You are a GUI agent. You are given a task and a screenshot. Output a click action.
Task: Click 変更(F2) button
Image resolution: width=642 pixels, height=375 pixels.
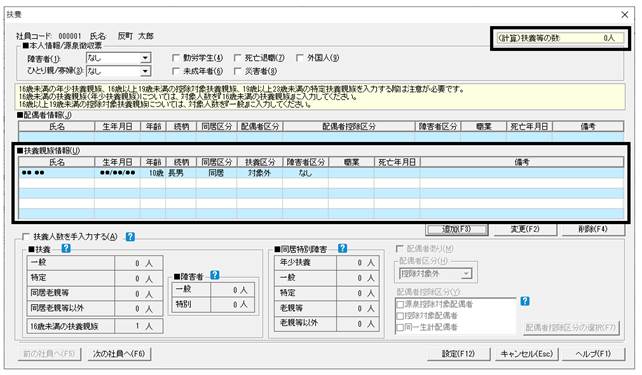(x=524, y=229)
